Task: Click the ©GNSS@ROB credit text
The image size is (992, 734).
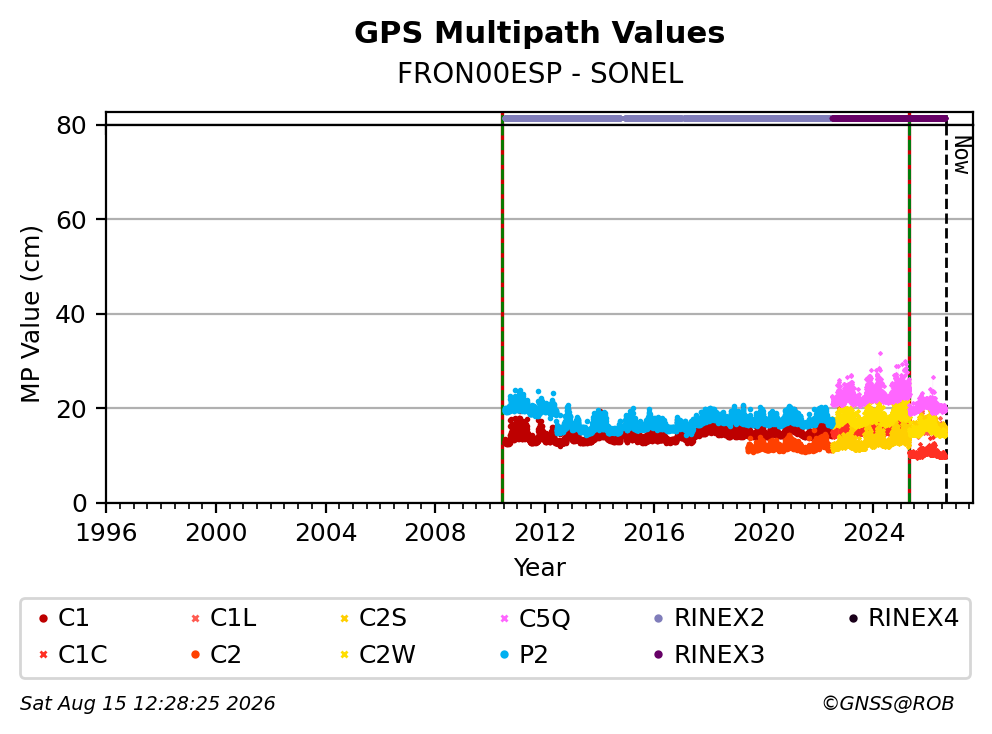Action: click(888, 704)
